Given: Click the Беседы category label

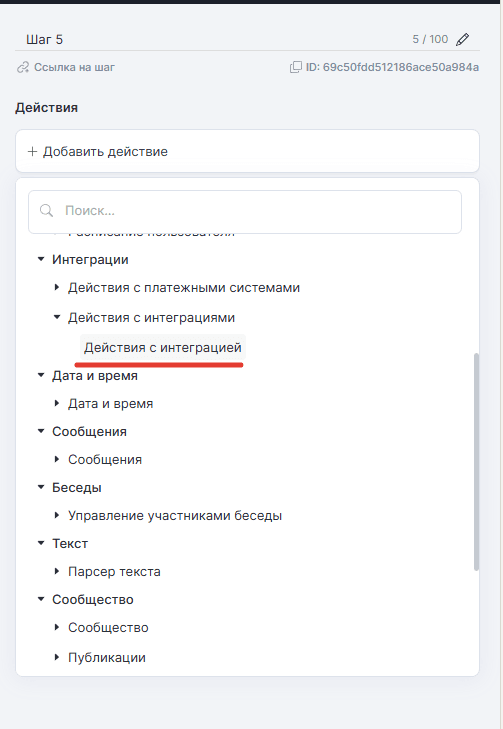Looking at the screenshot, I should click(x=77, y=487).
